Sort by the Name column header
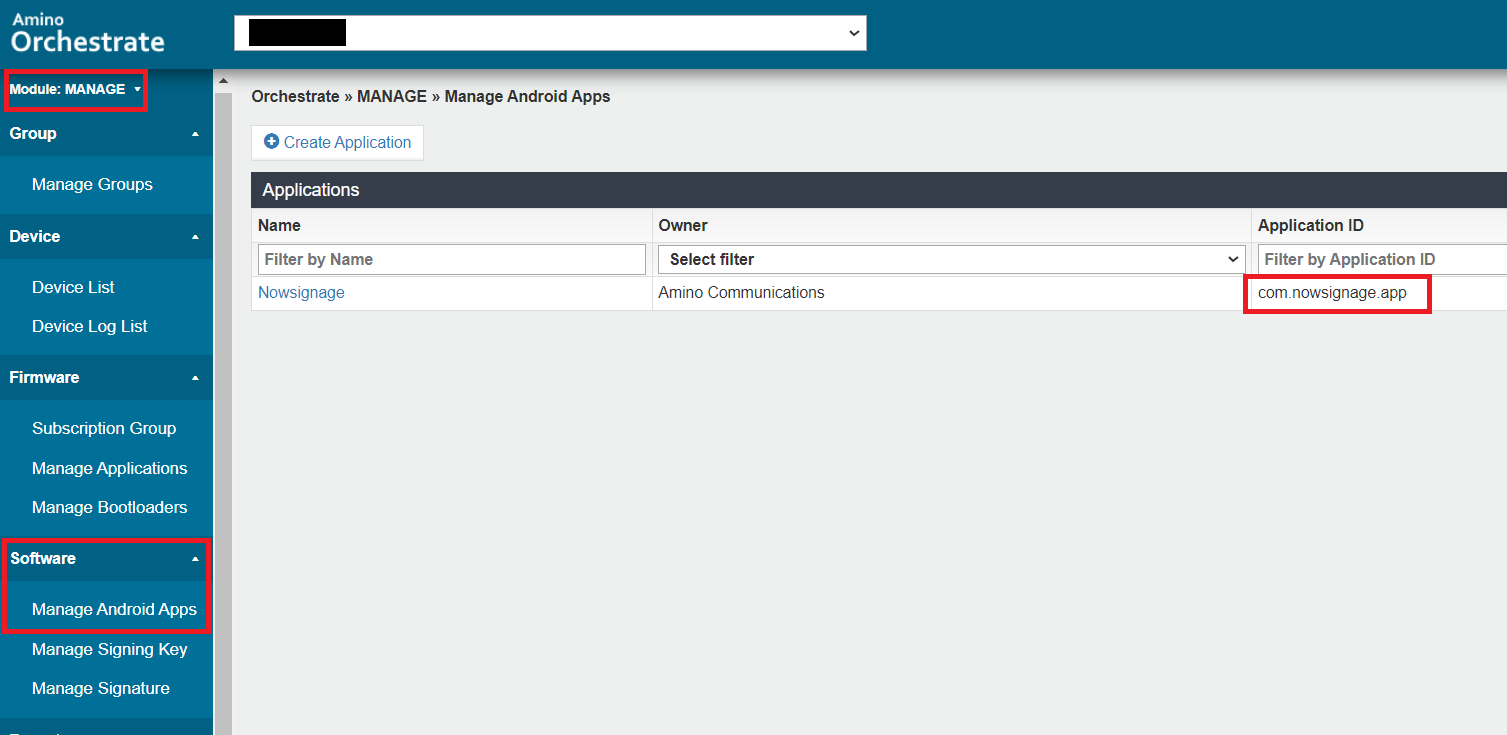 (279, 225)
